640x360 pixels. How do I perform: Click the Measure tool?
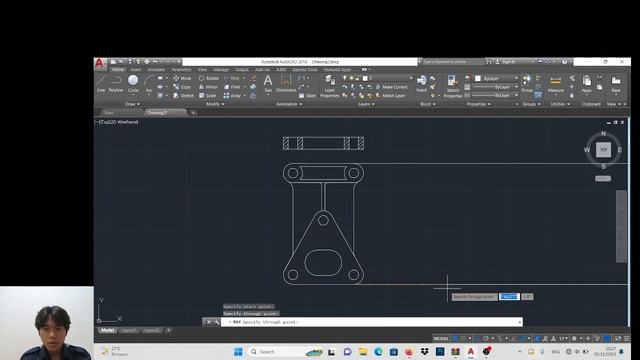click(556, 83)
